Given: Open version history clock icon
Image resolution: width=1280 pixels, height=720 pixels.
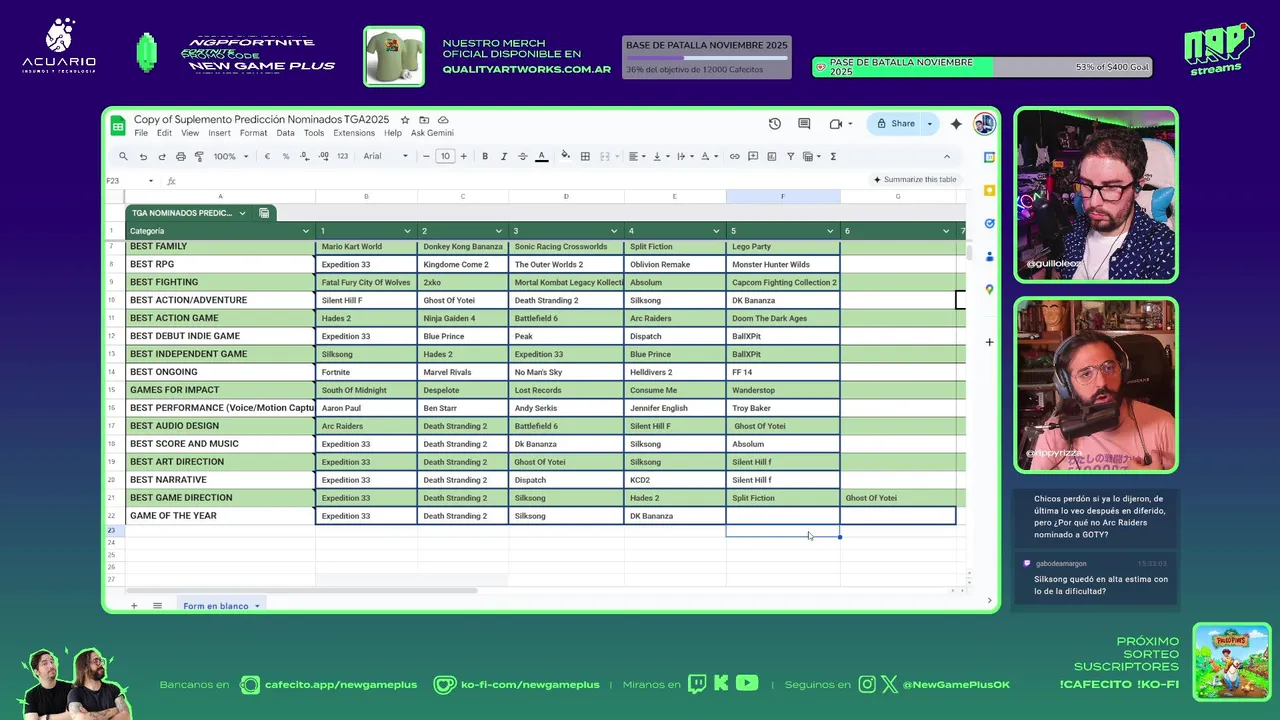Looking at the screenshot, I should (x=774, y=124).
